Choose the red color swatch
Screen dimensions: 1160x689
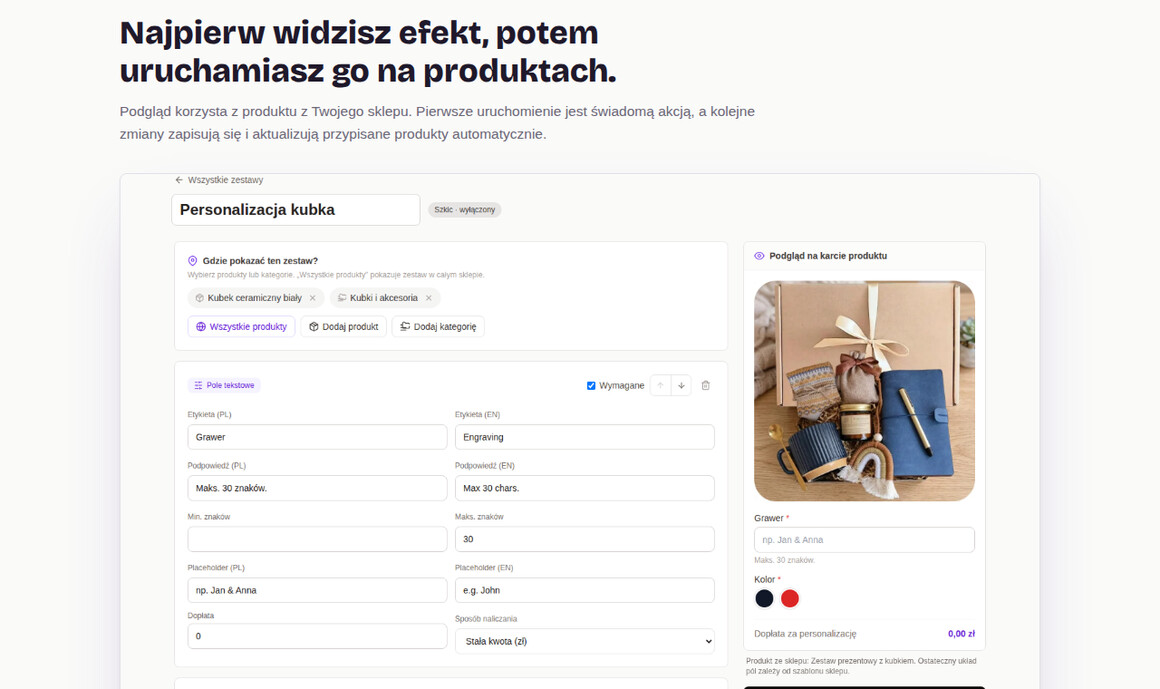point(790,599)
